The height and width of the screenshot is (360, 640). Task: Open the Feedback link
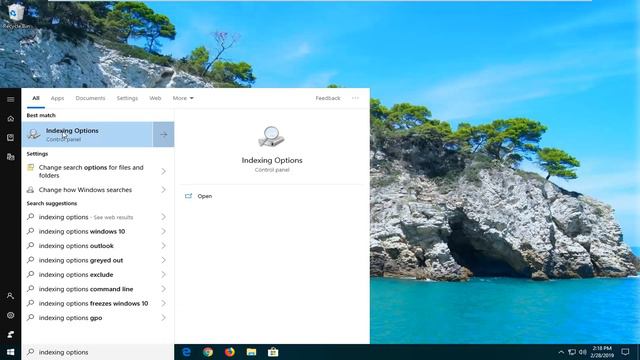[328, 98]
